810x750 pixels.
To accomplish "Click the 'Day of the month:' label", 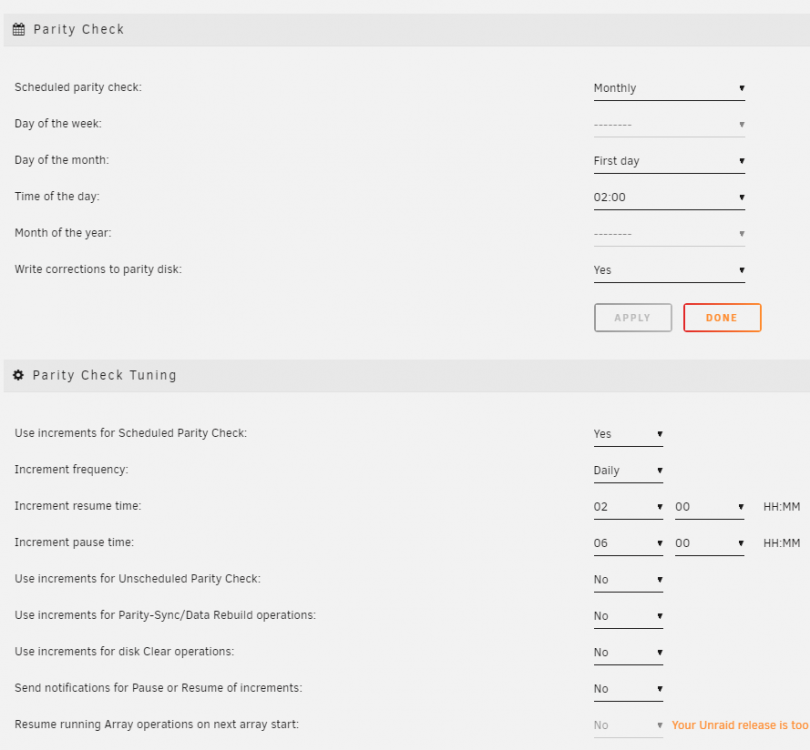I will (x=62, y=160).
